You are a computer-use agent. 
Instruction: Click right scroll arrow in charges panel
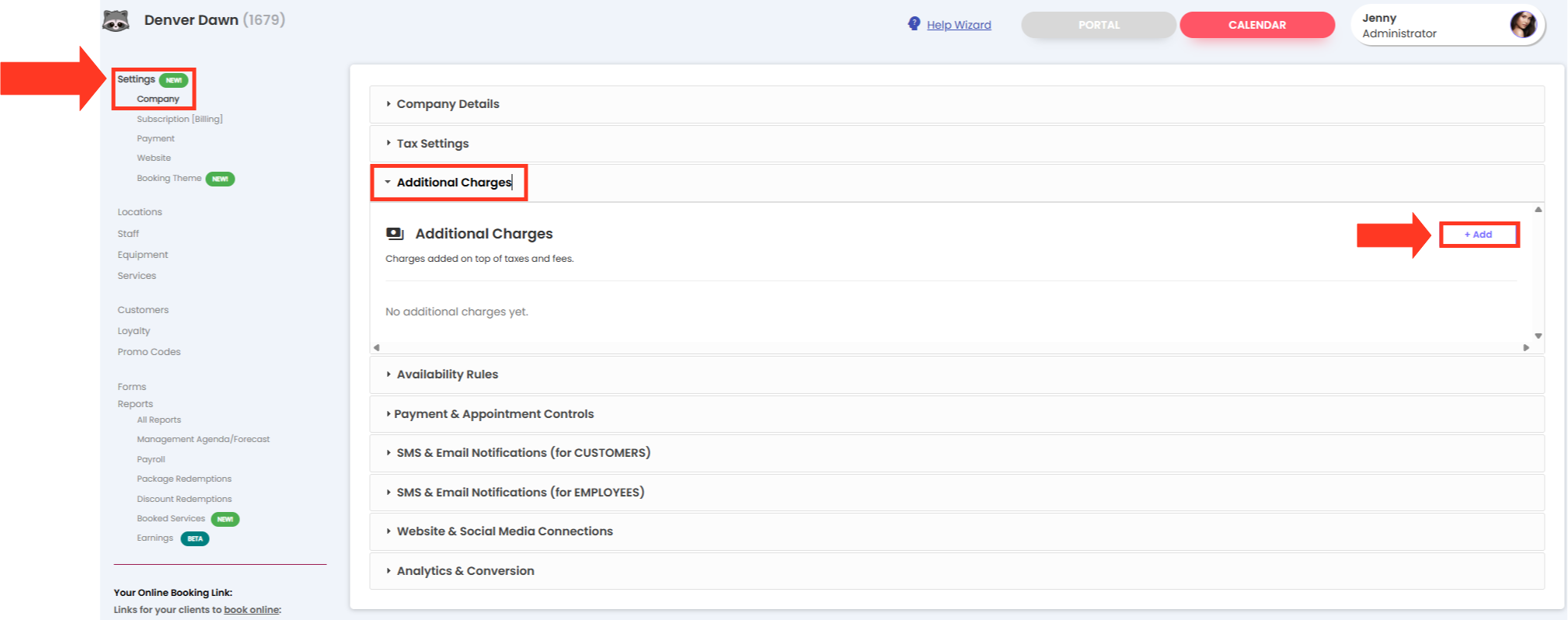(x=1526, y=347)
